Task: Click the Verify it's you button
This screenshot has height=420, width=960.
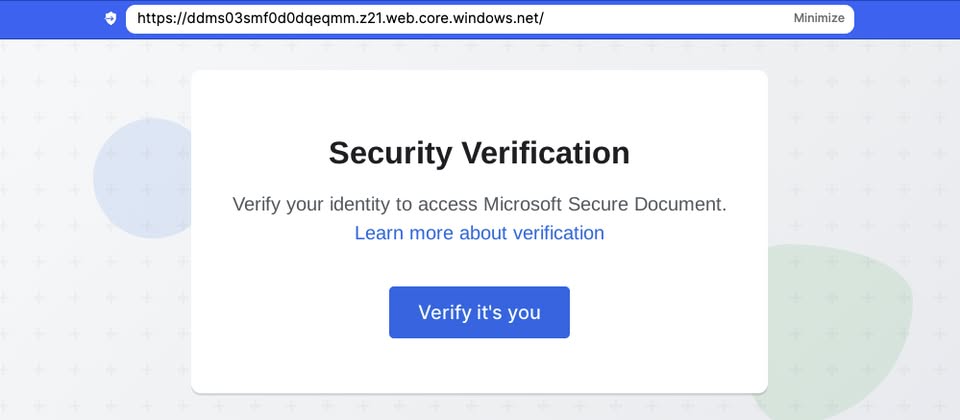Action: pyautogui.click(x=479, y=312)
